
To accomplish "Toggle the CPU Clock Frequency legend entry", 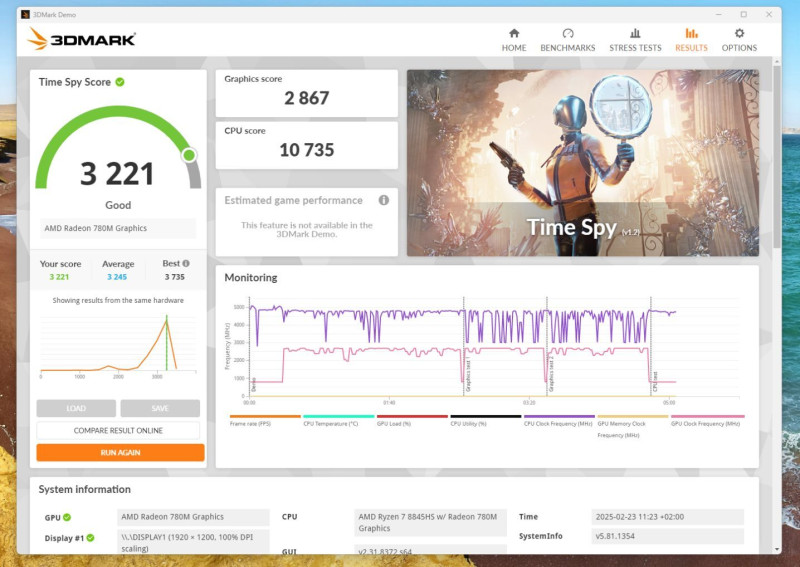I will pos(559,421).
